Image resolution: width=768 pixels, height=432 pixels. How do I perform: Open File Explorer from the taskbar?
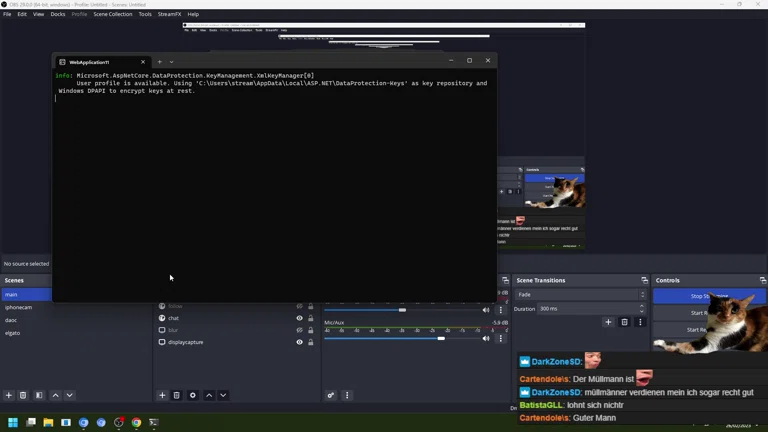click(48, 422)
